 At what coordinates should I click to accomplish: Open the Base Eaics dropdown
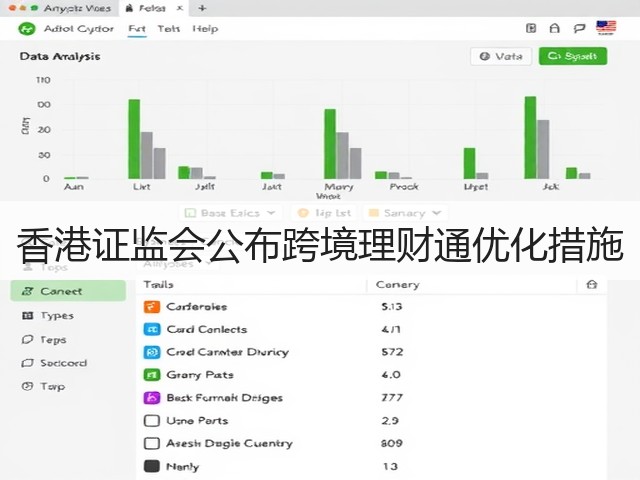coord(230,213)
